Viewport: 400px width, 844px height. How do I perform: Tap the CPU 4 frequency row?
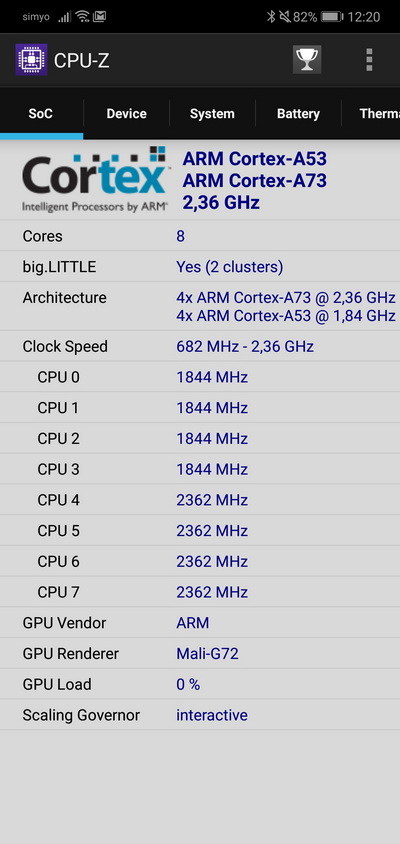pos(200,500)
